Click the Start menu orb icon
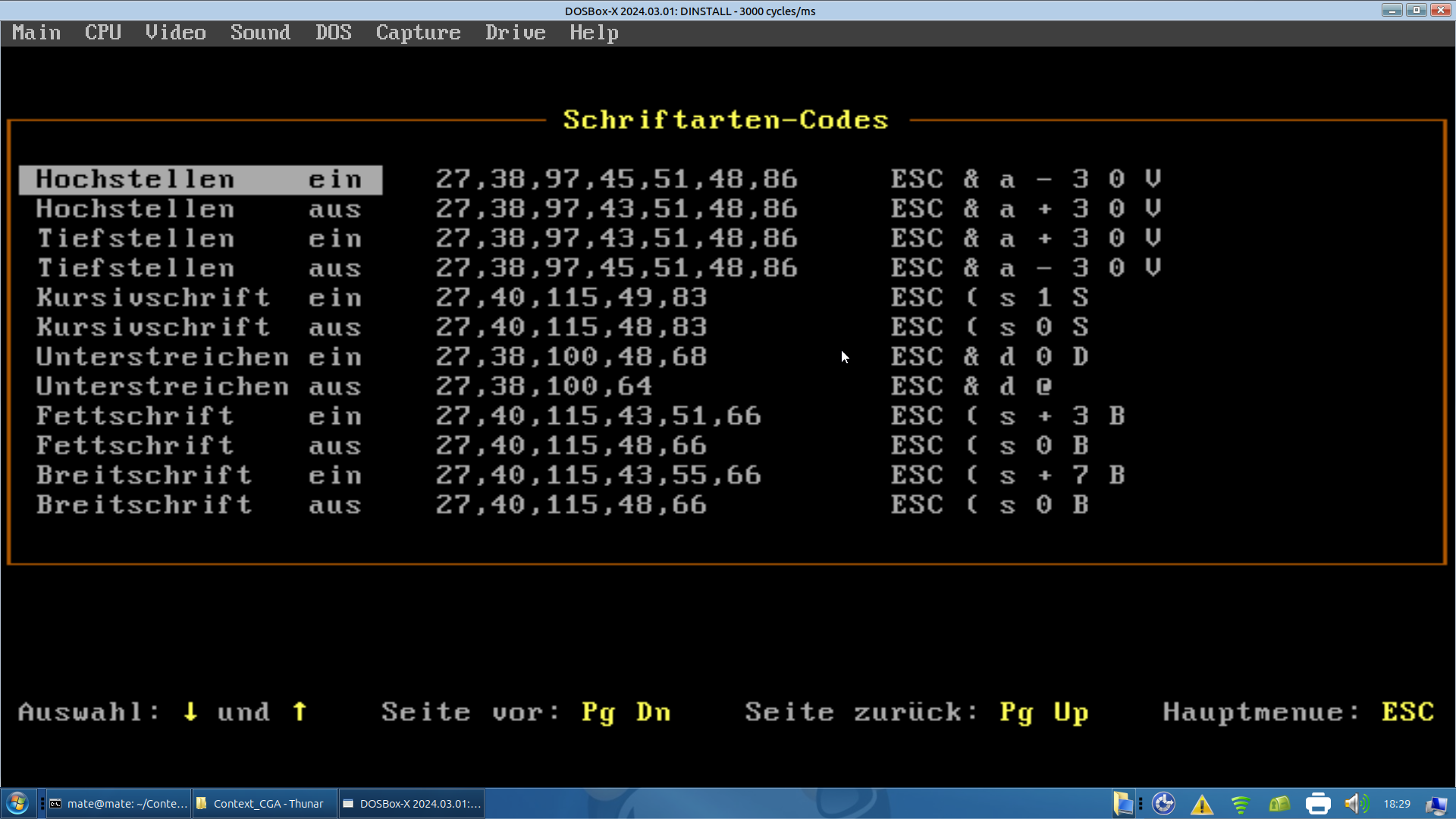Viewport: 1456px width, 819px height. click(17, 803)
